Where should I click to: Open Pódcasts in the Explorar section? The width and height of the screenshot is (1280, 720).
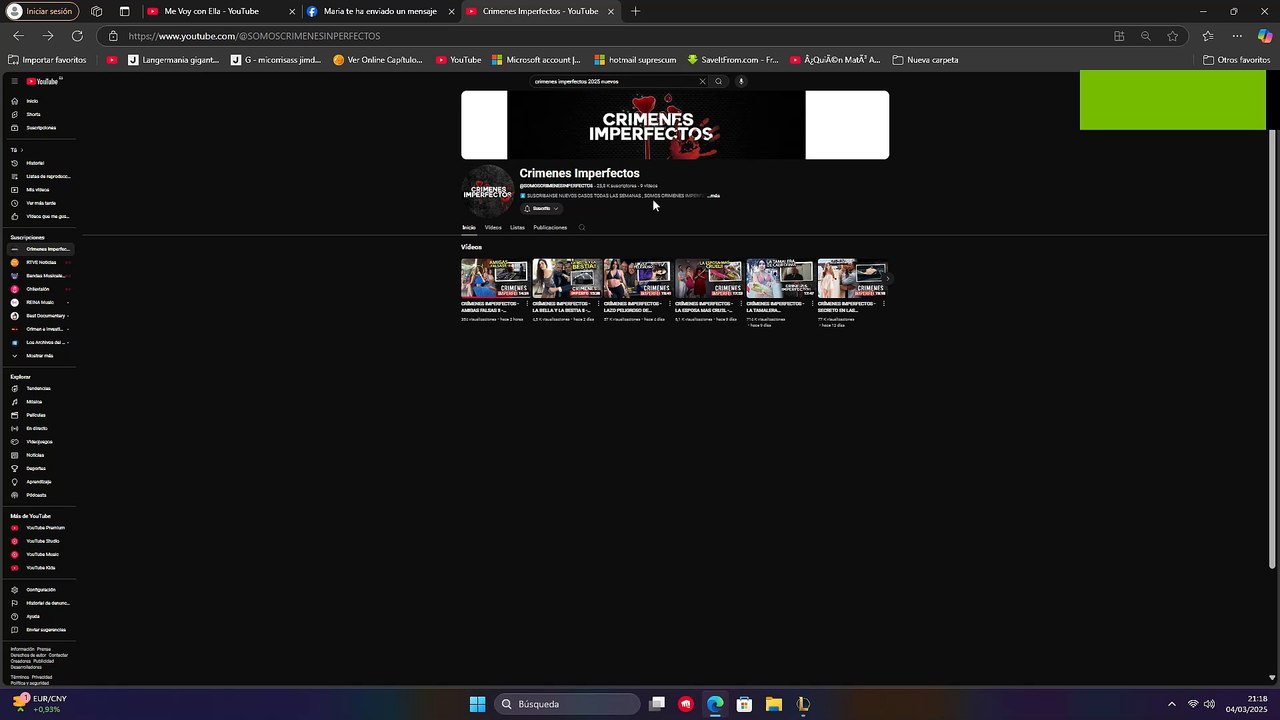click(36, 495)
